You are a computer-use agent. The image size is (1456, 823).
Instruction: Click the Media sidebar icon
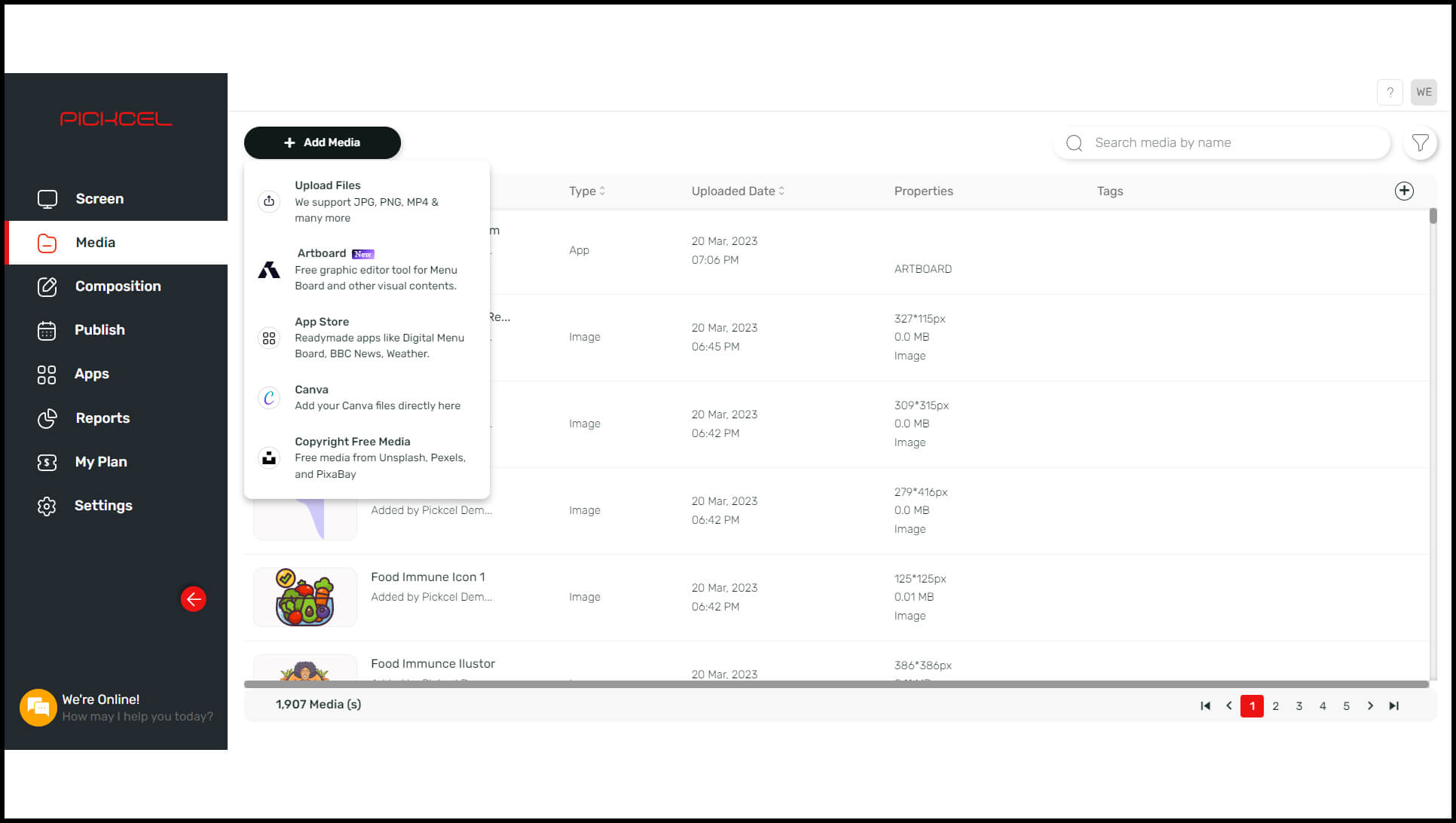point(47,242)
